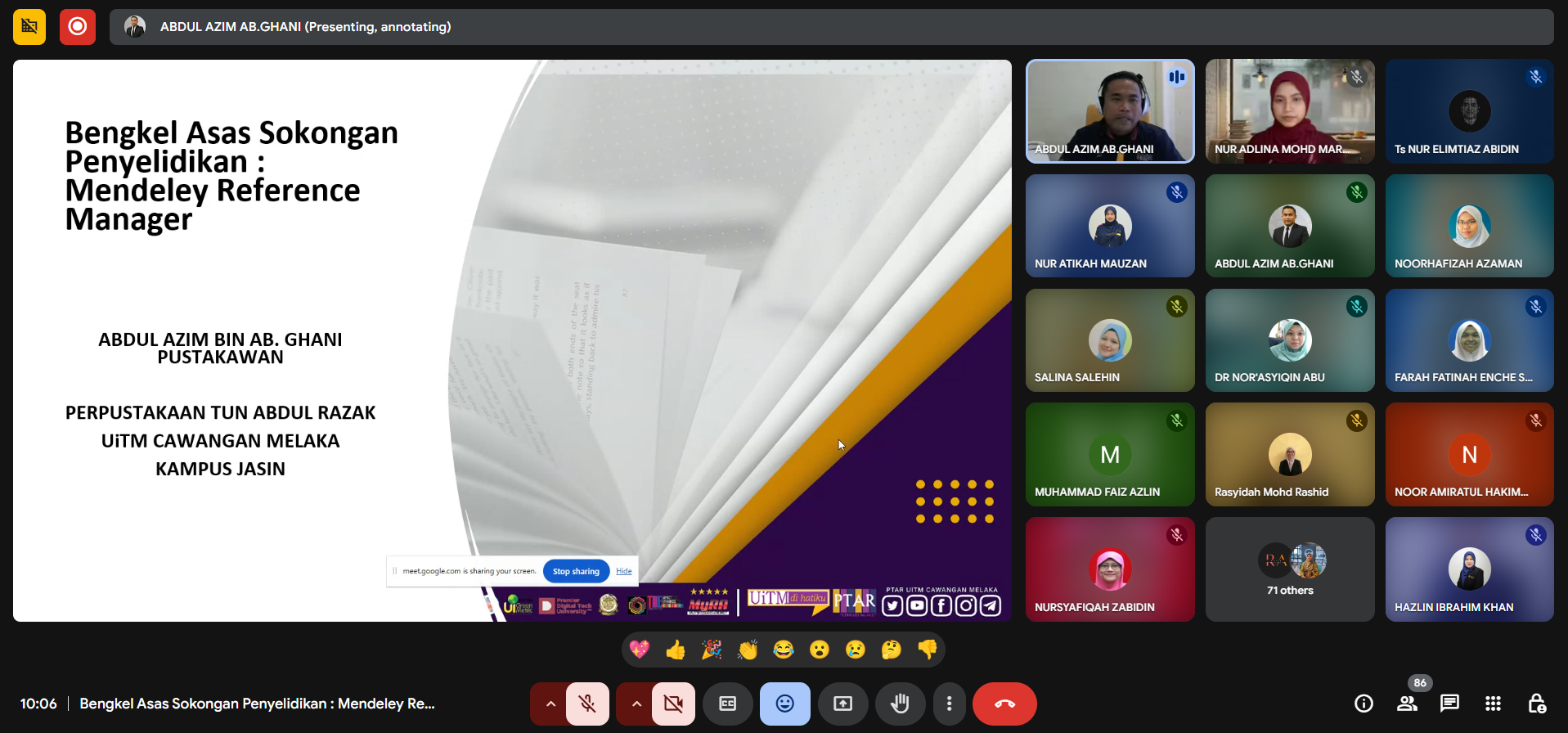Click the shared presentation slide
Screen dimensions: 1568x733
coord(512,340)
